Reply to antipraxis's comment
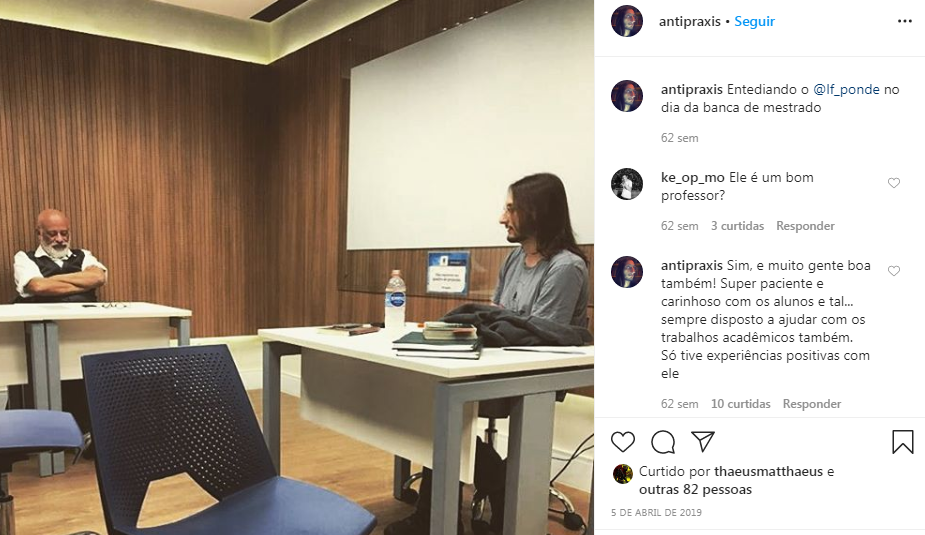 812,404
